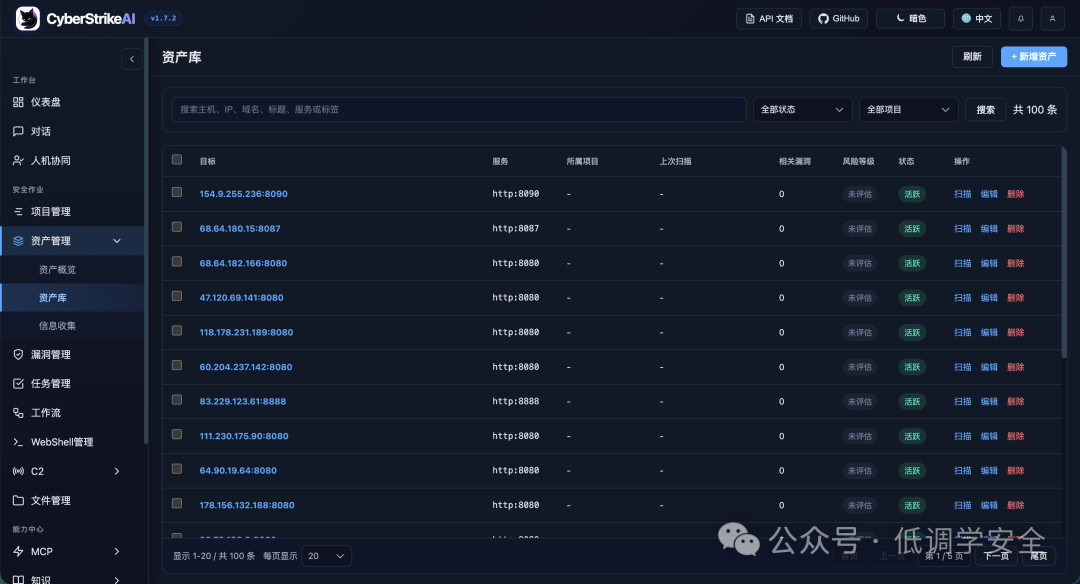The height and width of the screenshot is (584, 1080).
Task: Click the MCP lightning bolt icon
Action: 19,552
